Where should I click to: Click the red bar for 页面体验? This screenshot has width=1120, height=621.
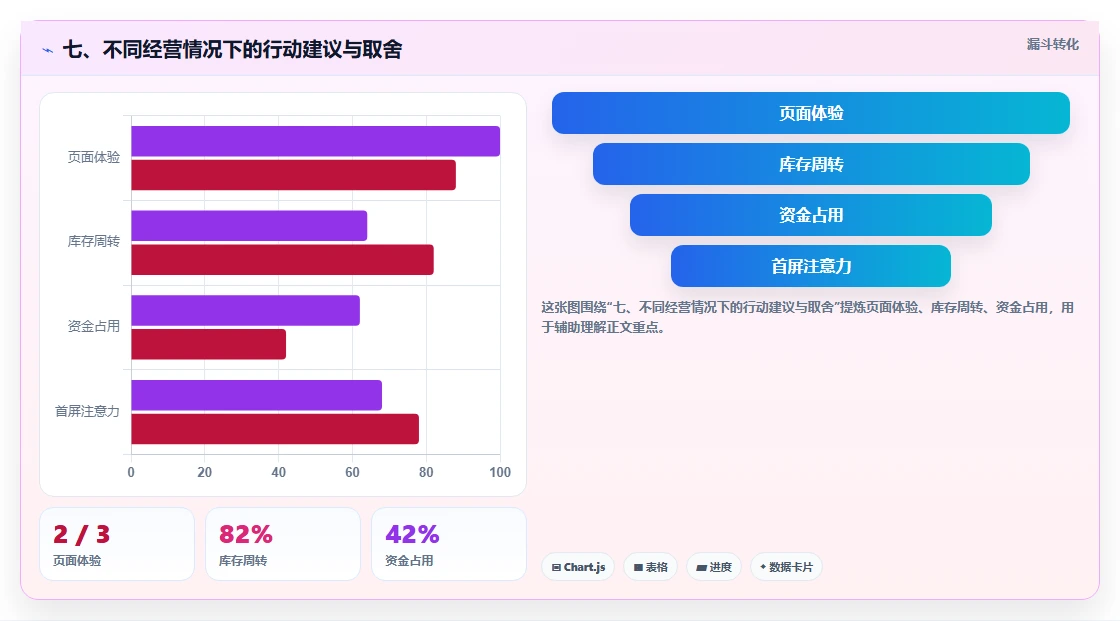point(294,175)
